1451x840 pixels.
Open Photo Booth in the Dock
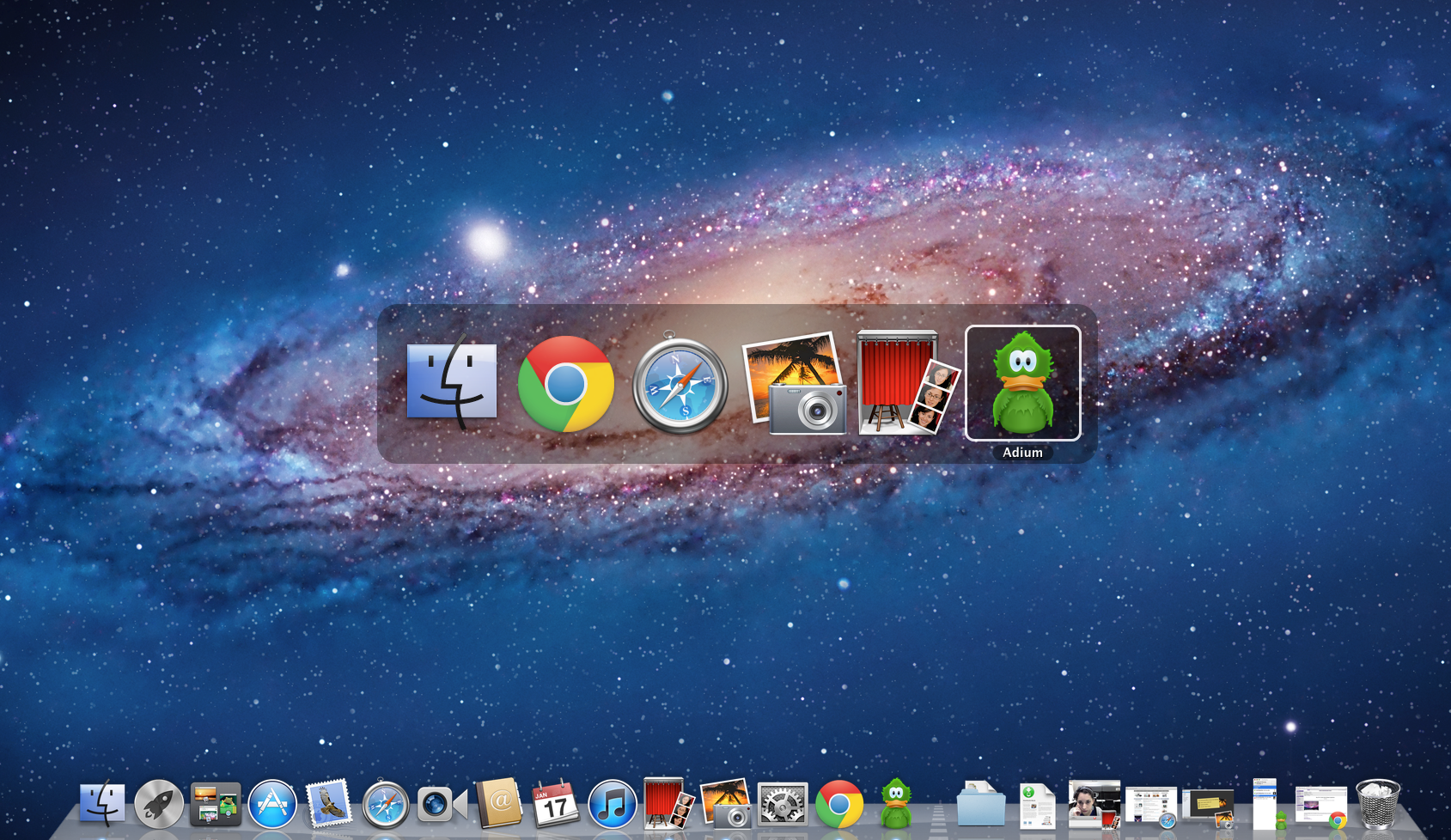669,804
